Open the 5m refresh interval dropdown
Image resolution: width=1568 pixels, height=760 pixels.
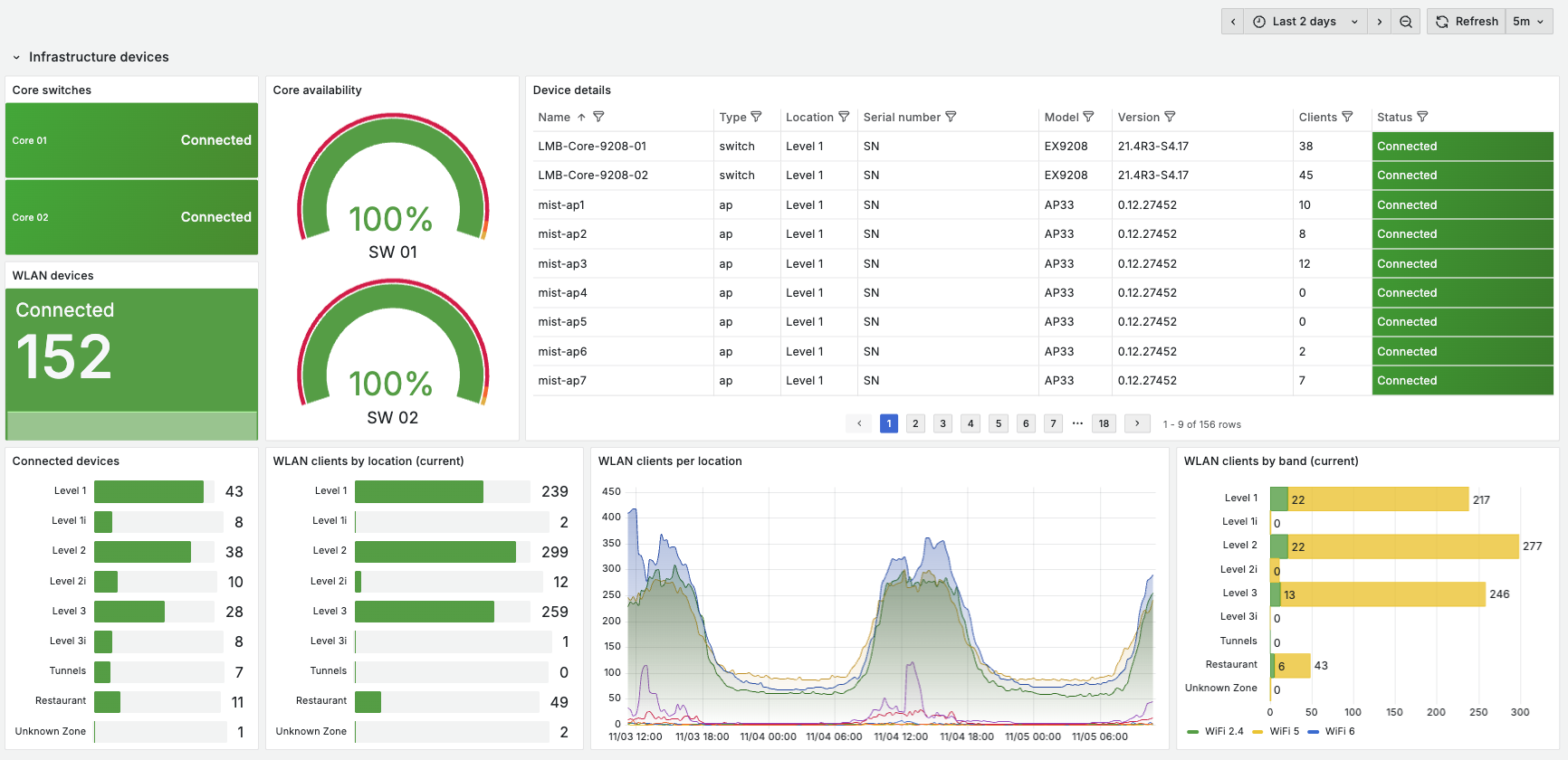[x=1528, y=22]
